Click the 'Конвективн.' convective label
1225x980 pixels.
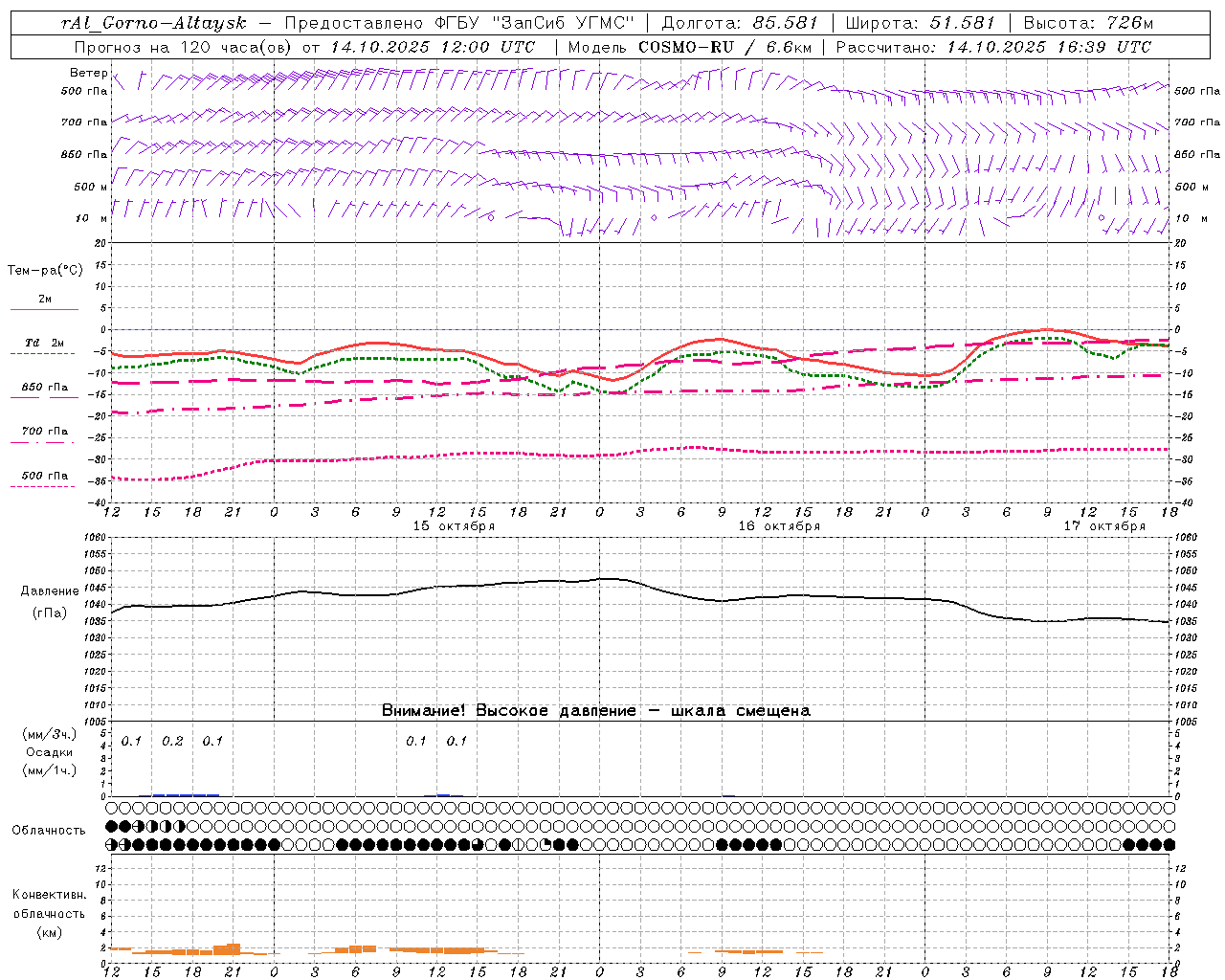[x=49, y=895]
